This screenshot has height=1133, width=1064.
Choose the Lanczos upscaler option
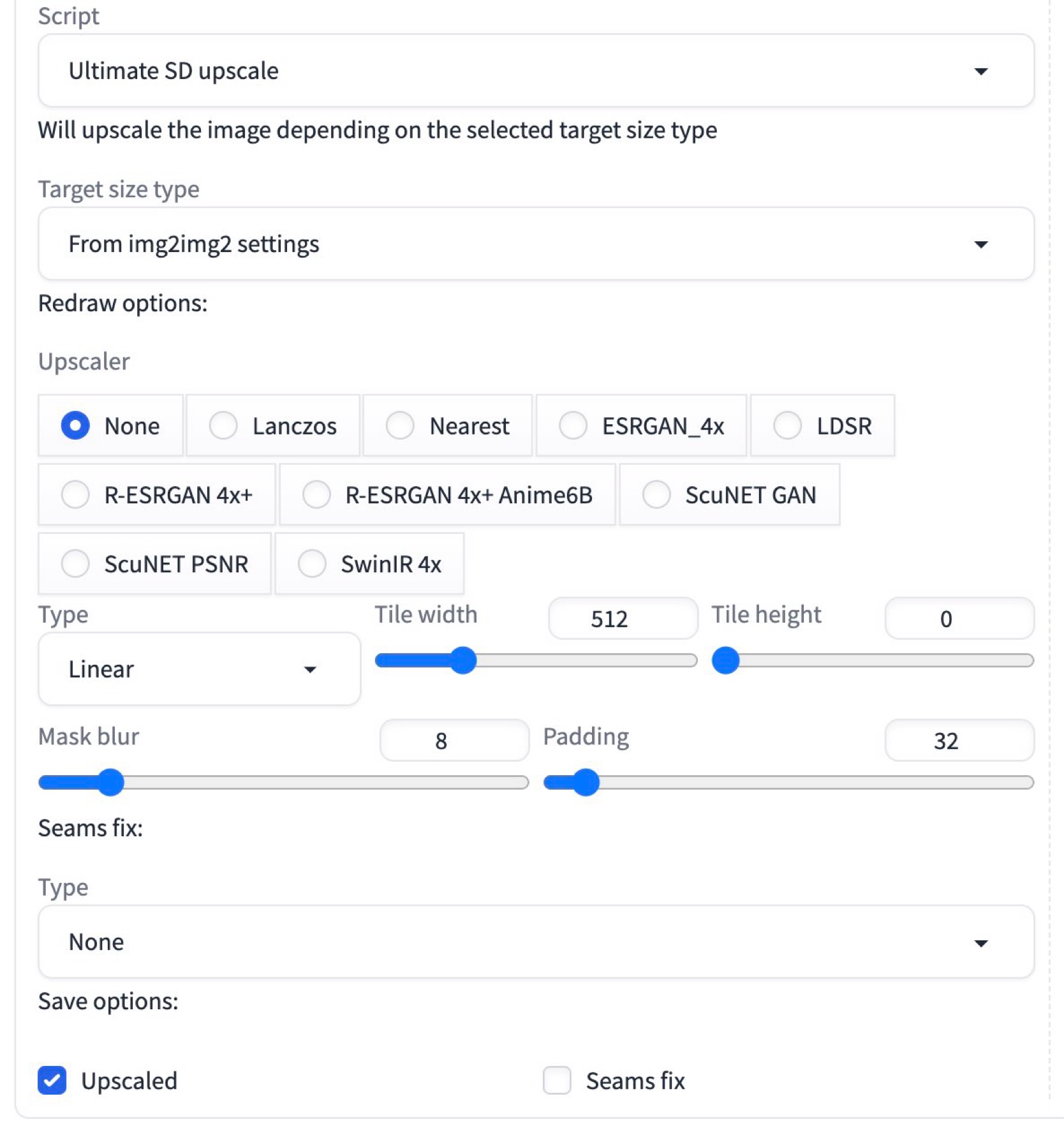coord(223,426)
